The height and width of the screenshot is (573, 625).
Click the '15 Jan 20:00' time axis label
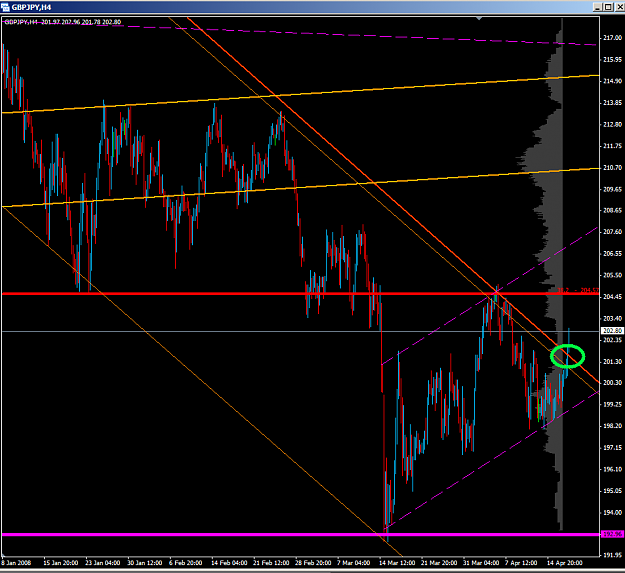click(61, 563)
